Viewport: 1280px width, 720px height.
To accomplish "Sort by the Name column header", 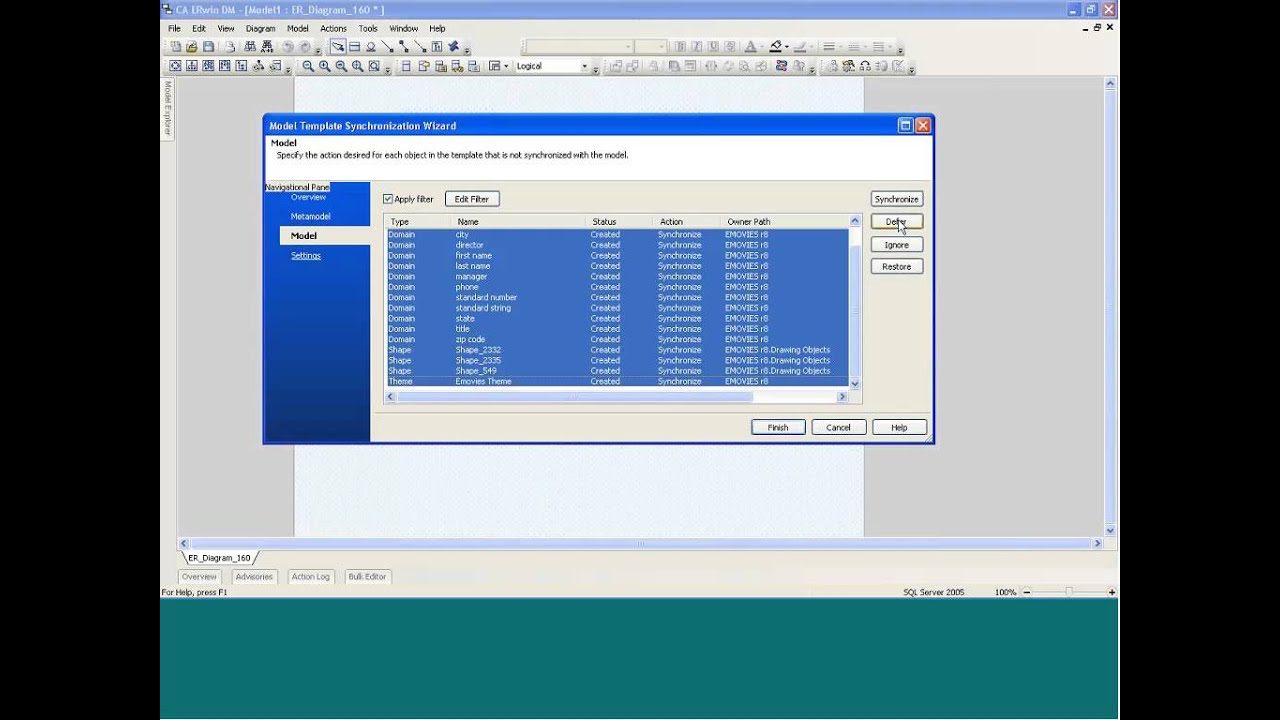I will 519,222.
